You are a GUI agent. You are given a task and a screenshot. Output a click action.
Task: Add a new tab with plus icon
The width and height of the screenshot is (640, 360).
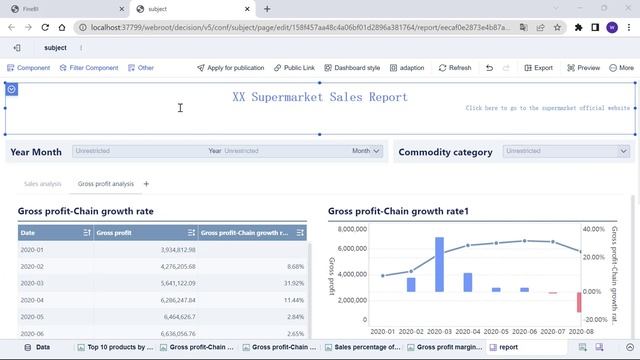click(x=146, y=184)
